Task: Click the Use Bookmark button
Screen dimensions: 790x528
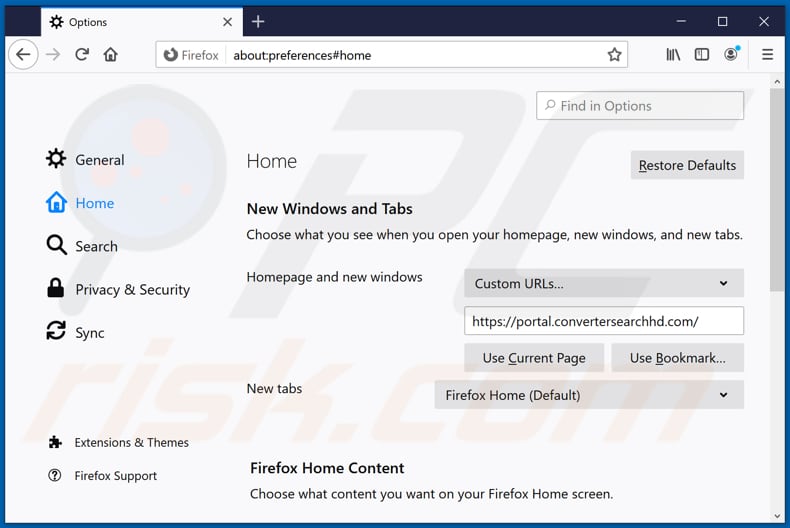Action: click(677, 358)
